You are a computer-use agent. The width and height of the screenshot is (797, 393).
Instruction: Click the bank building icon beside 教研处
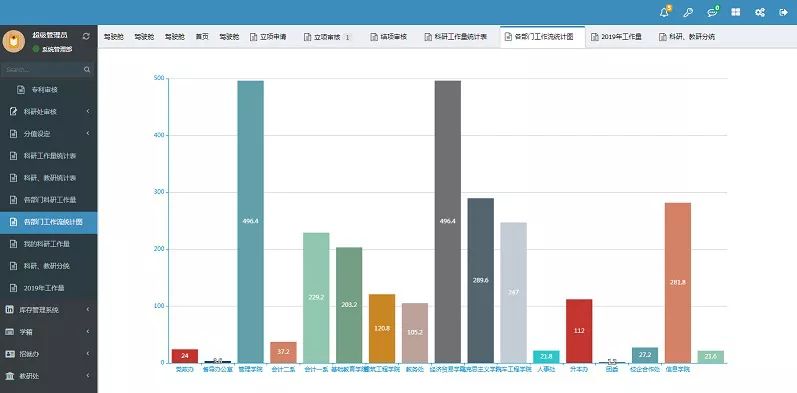pyautogui.click(x=10, y=376)
